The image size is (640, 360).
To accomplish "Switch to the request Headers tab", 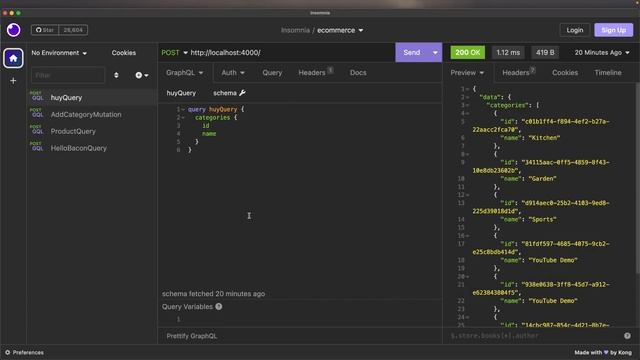I will 315,73.
